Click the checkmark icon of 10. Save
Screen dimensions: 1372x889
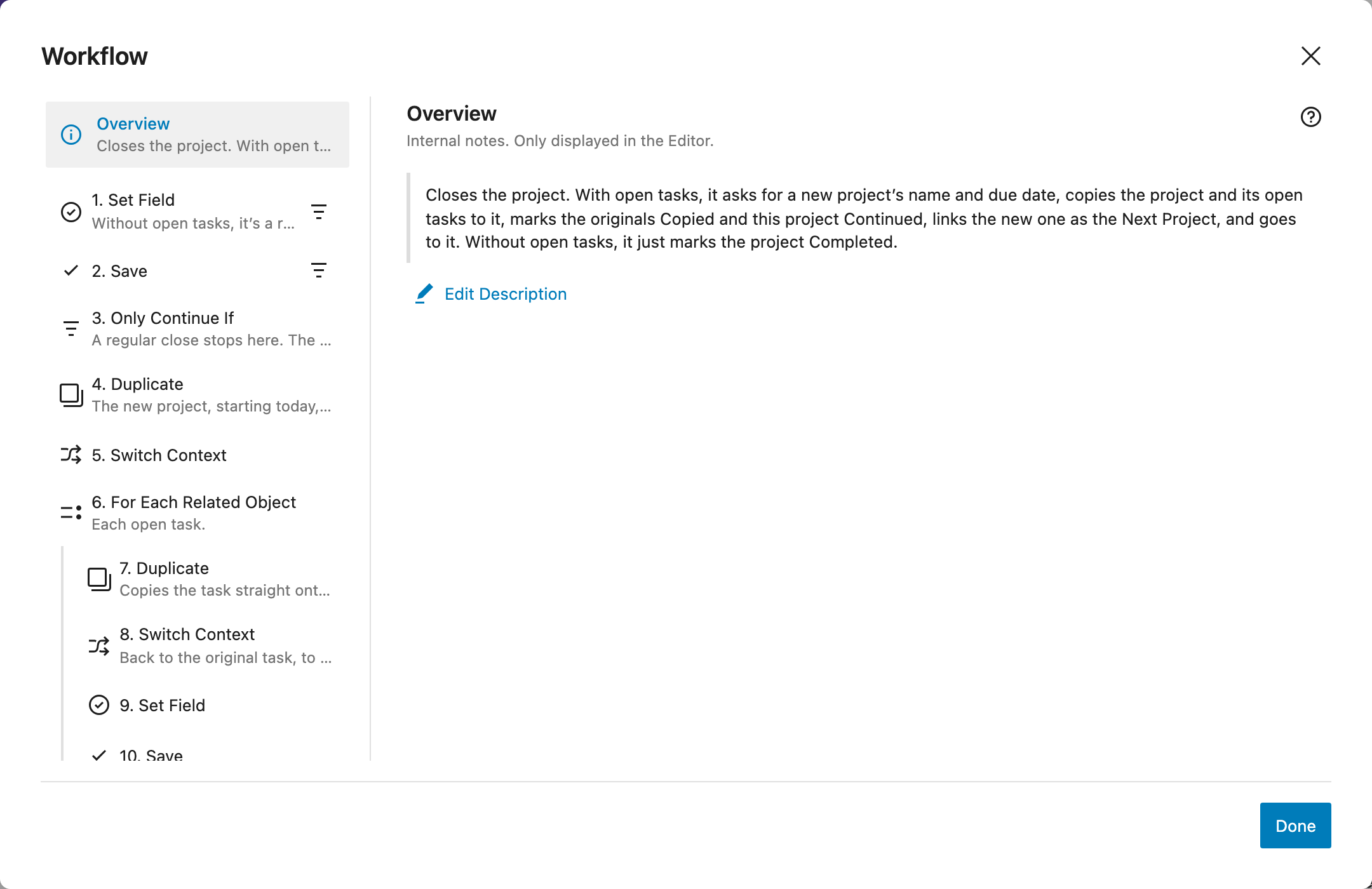[99, 755]
